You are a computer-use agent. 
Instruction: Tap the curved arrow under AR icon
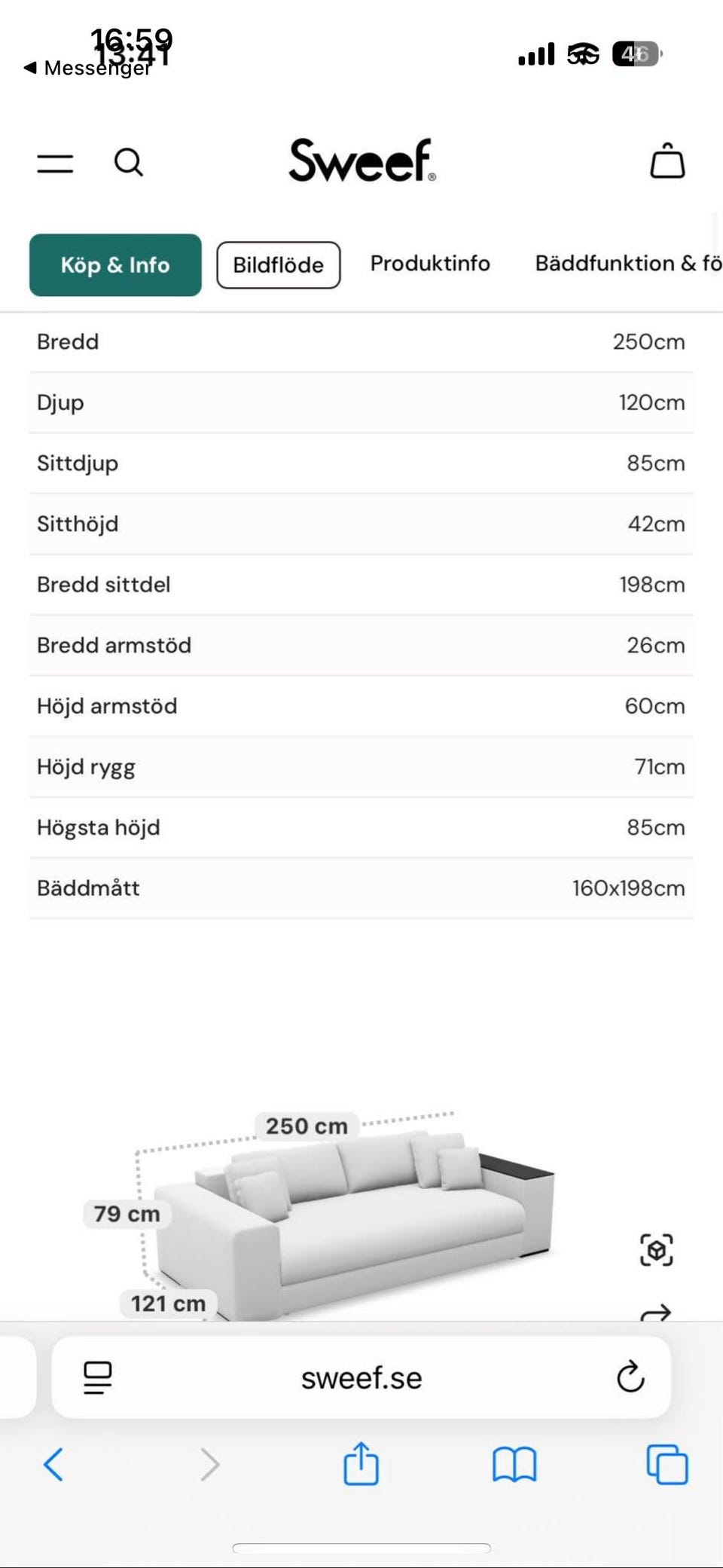coord(655,1313)
